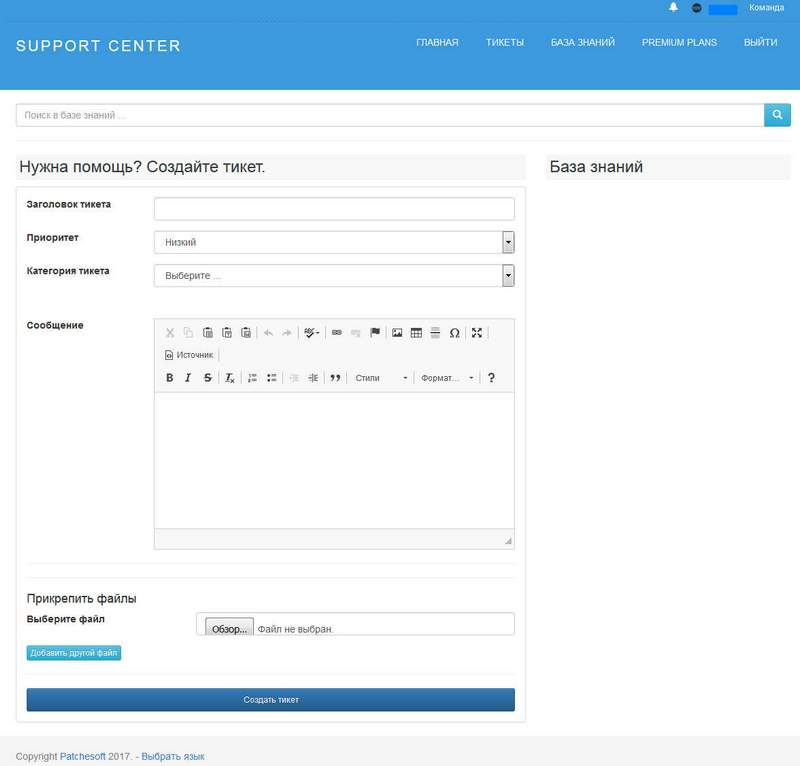
Task: Click the Unlink icon in toolbar
Action: pyautogui.click(x=356, y=333)
